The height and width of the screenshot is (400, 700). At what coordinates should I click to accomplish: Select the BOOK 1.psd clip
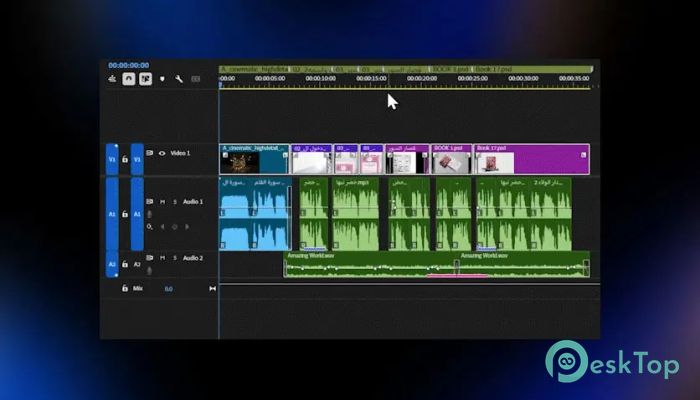[x=451, y=159]
